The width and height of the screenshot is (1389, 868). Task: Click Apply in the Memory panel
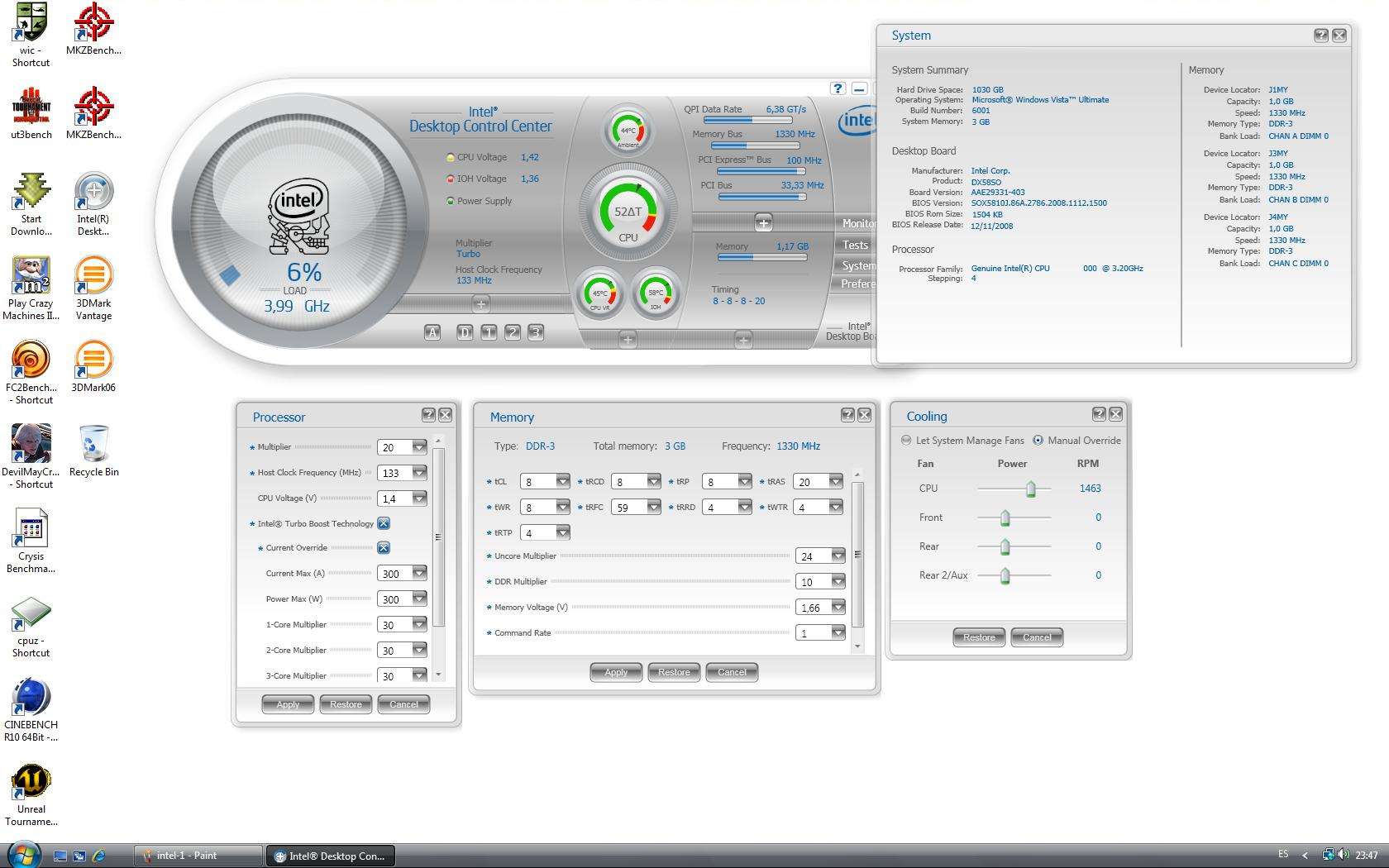pyautogui.click(x=616, y=672)
